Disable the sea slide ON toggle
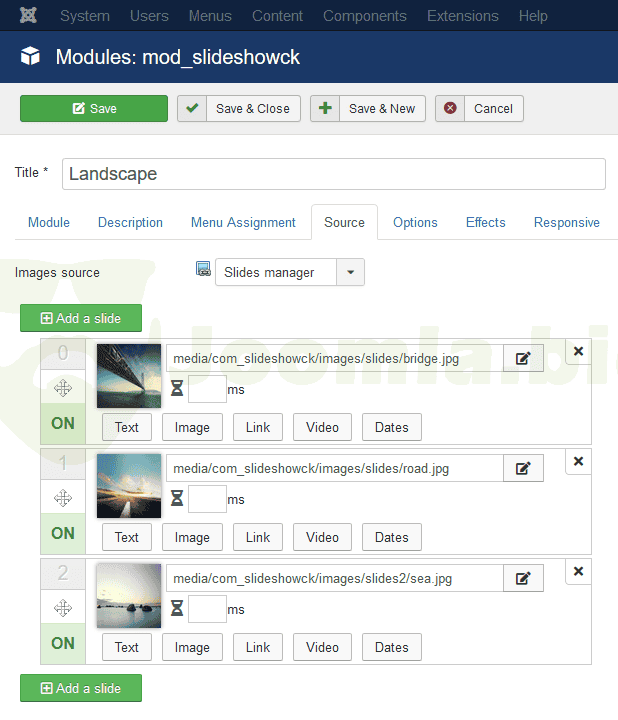This screenshot has width=618, height=720. click(x=63, y=643)
